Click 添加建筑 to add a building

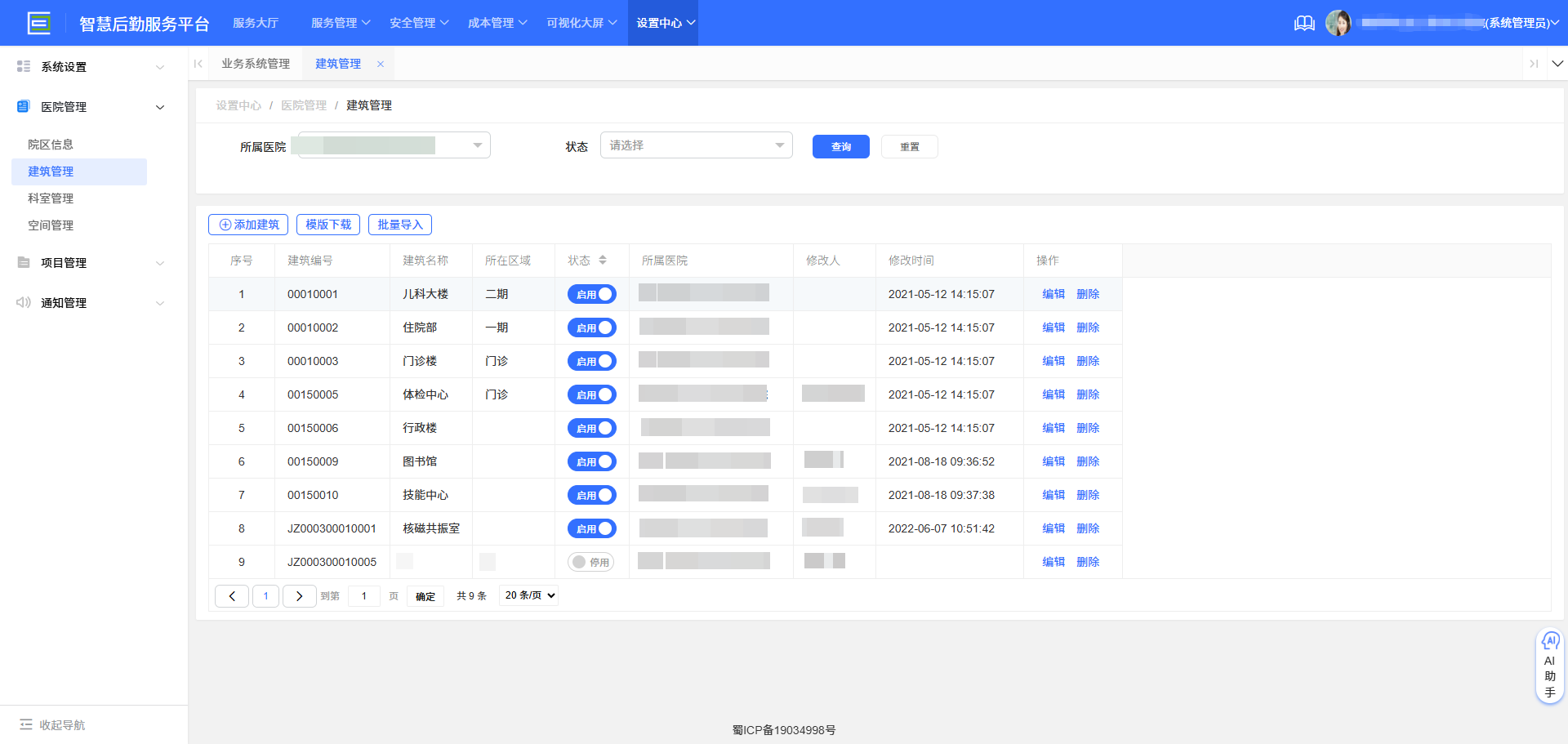pos(248,225)
